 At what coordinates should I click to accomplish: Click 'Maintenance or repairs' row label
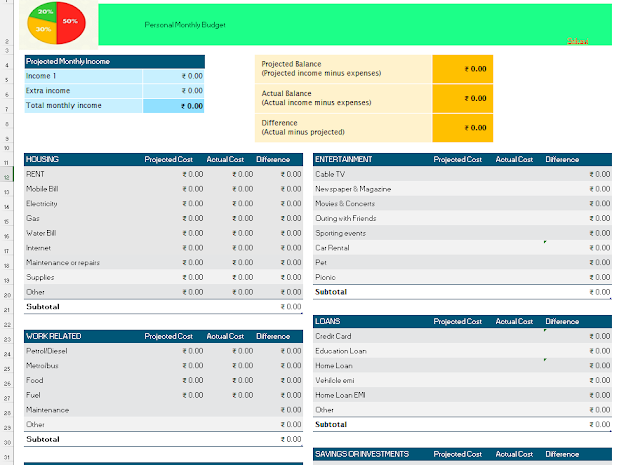(63, 263)
